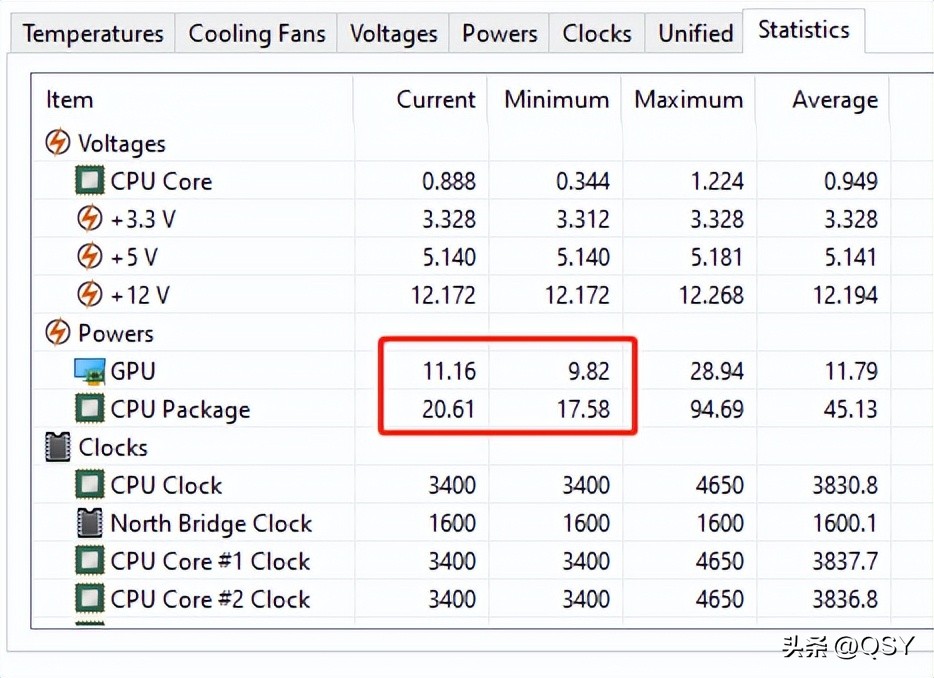Click +12 V average value 12.194
The height and width of the screenshot is (678, 934).
(846, 296)
